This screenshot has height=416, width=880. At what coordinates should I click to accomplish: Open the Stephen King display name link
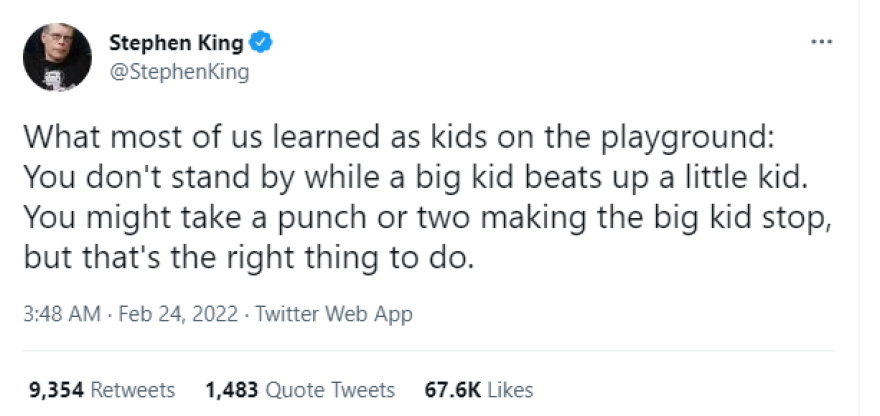(x=177, y=43)
